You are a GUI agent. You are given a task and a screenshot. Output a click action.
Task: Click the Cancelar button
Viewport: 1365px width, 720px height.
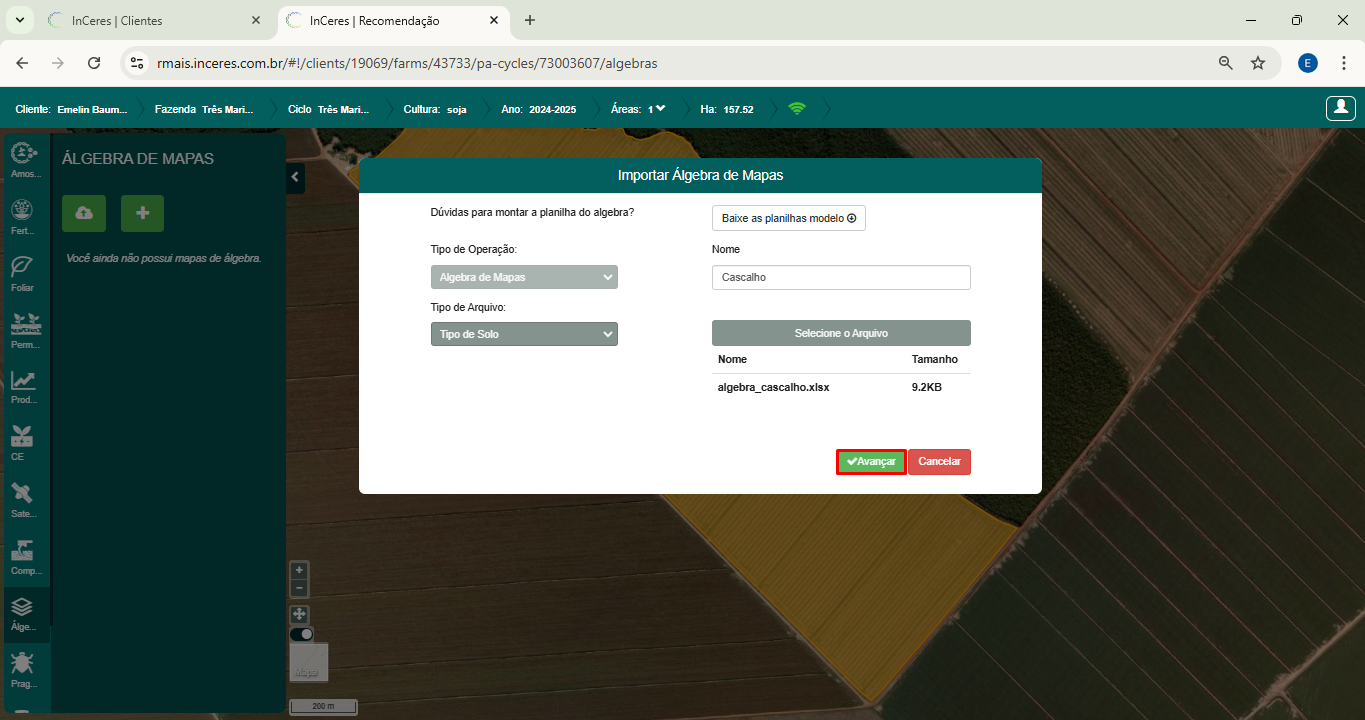939,462
